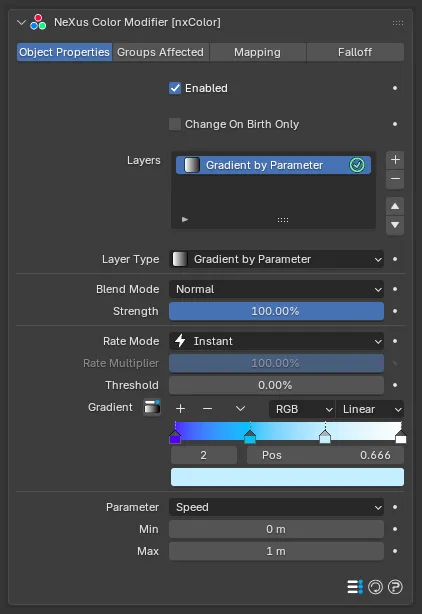Select the white gradient stop
The width and height of the screenshot is (422, 614).
400,437
